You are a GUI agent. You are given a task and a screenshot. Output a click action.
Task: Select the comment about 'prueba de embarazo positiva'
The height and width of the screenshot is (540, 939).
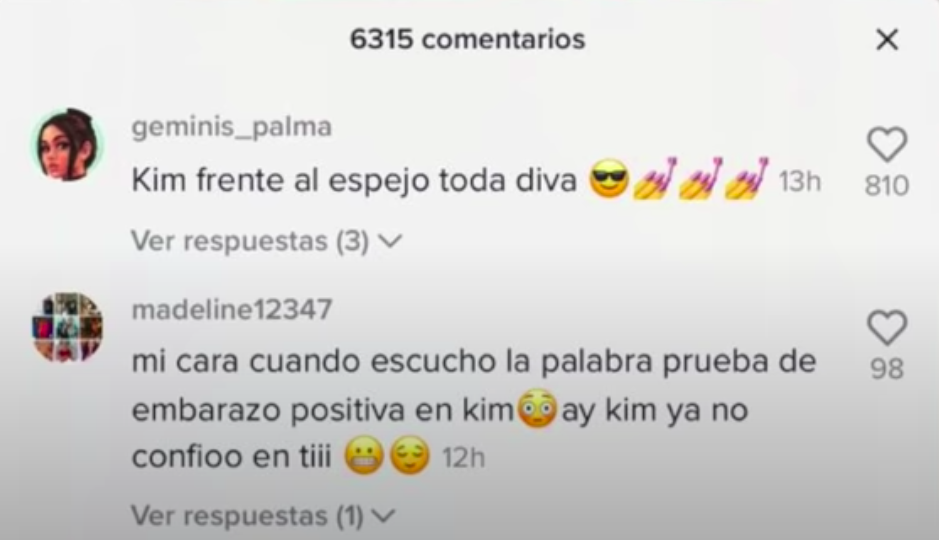click(x=474, y=409)
